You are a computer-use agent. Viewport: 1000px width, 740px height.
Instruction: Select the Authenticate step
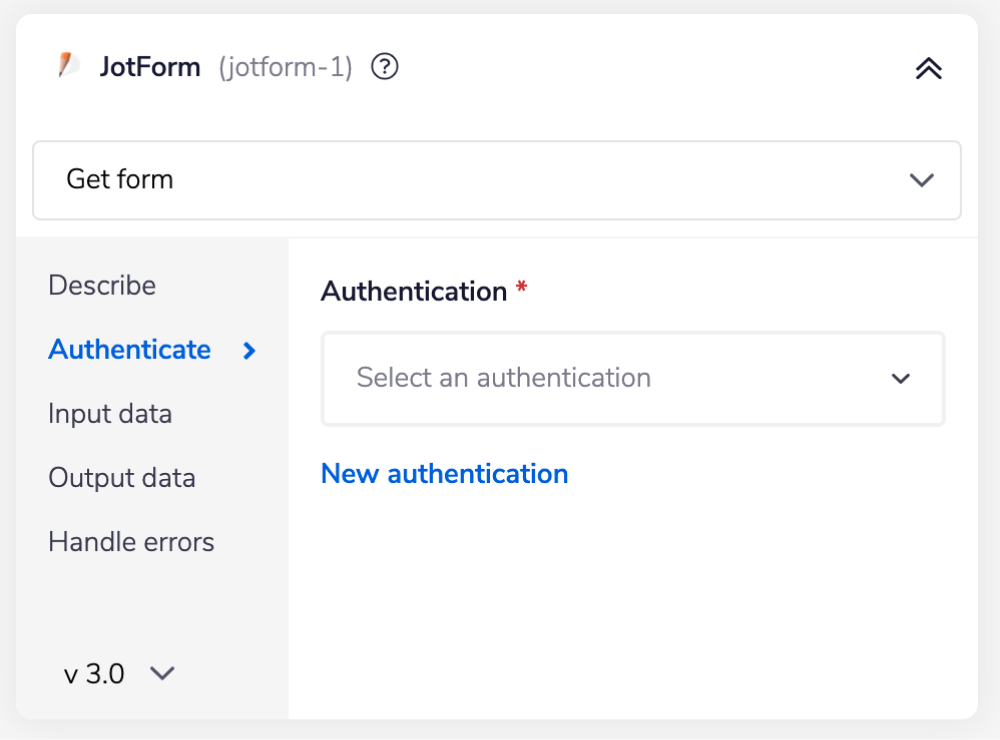[x=129, y=350]
